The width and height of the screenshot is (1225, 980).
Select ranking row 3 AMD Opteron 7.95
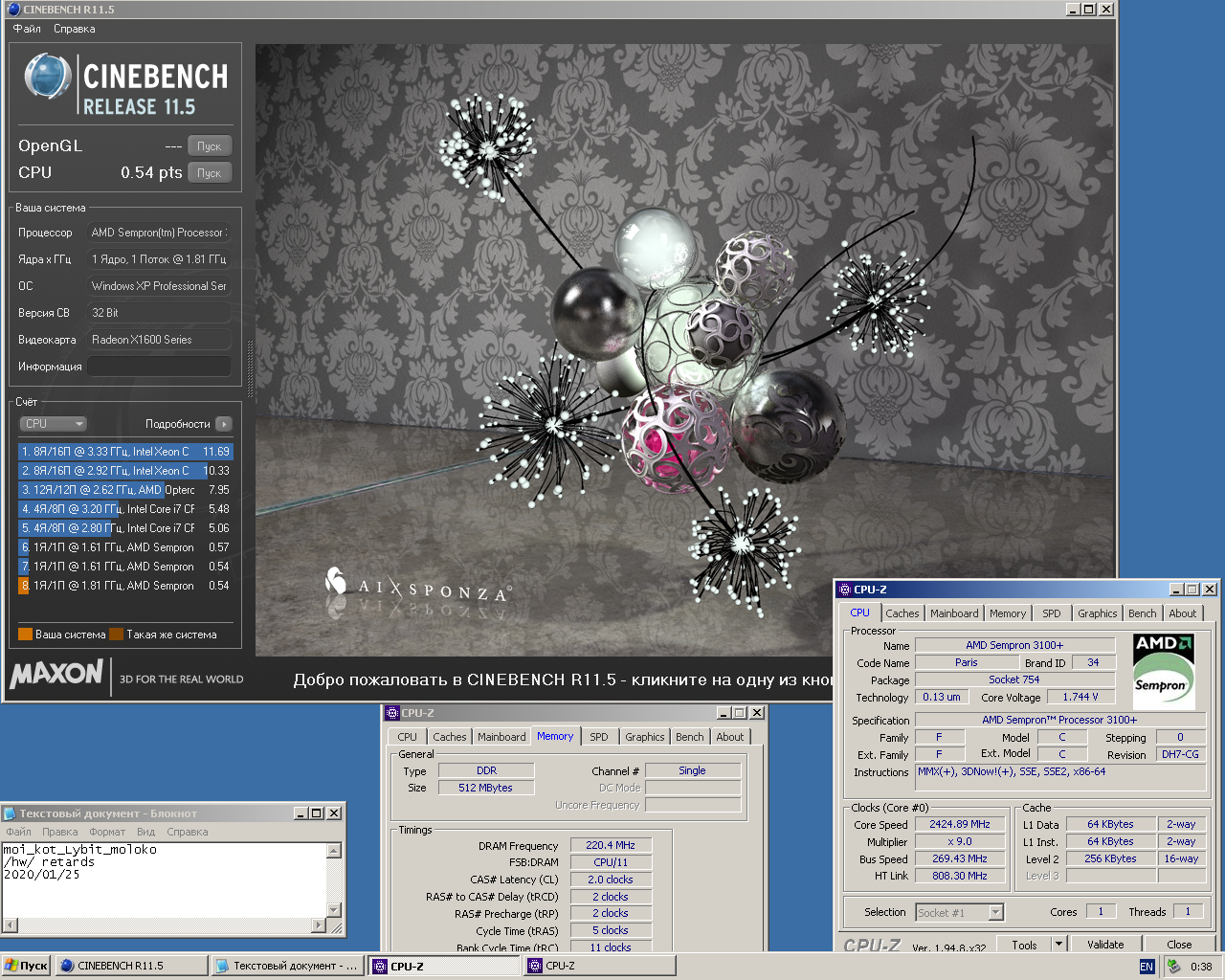tap(125, 490)
